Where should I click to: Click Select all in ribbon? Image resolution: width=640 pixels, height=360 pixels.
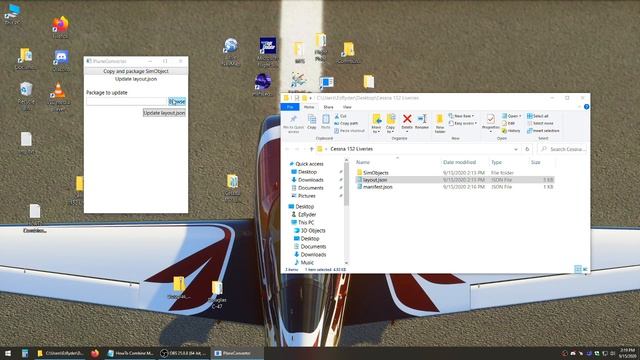tap(538, 116)
